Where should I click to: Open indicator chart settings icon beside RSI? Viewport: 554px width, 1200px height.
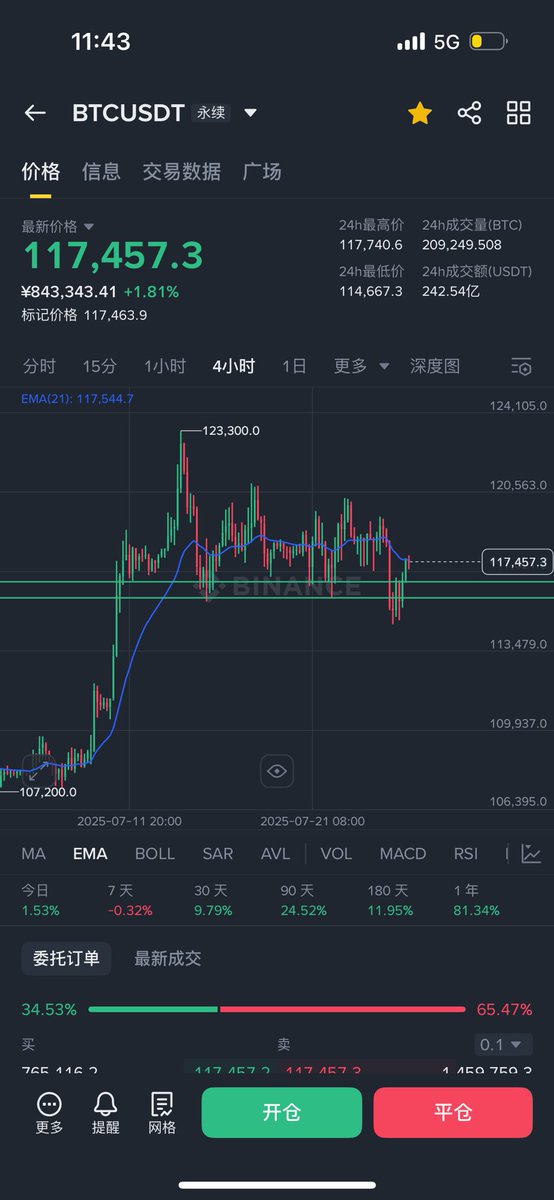(531, 854)
